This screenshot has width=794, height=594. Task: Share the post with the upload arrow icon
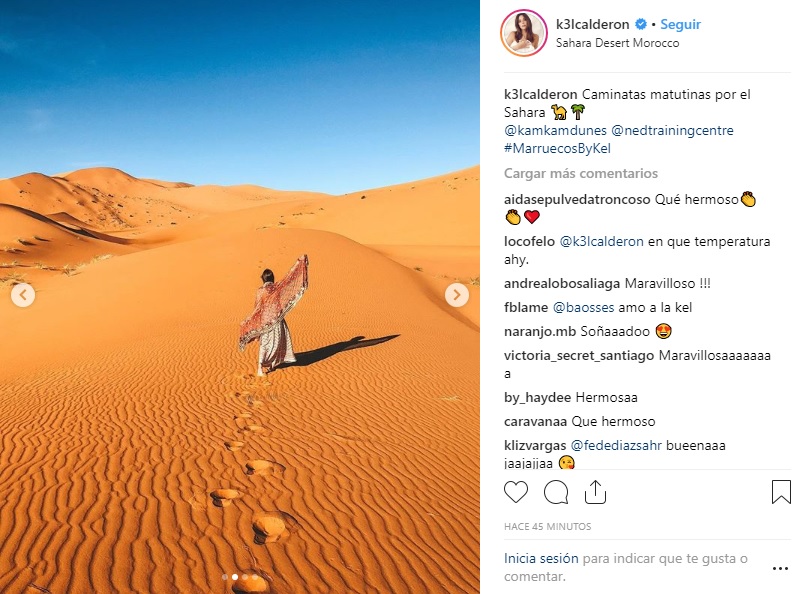[595, 492]
